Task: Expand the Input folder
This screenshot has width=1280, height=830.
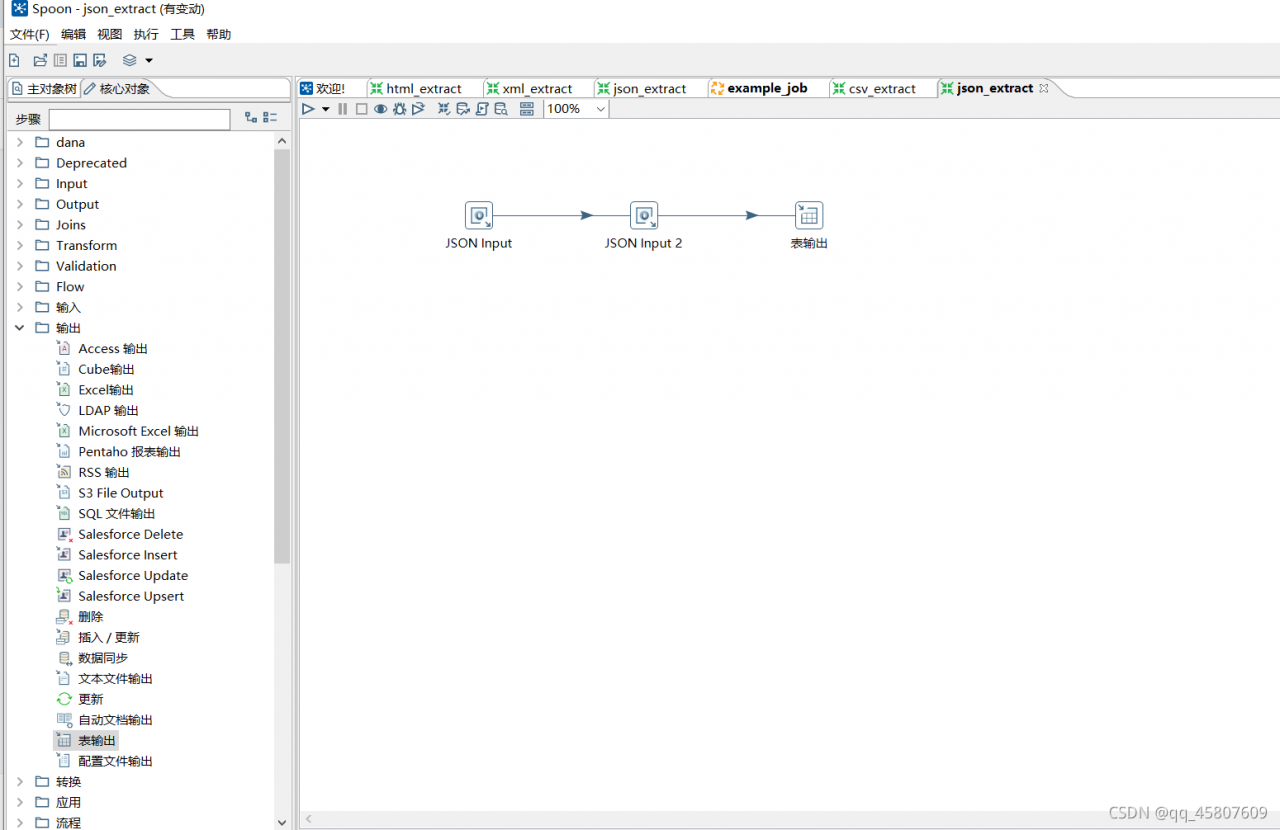Action: (x=19, y=184)
